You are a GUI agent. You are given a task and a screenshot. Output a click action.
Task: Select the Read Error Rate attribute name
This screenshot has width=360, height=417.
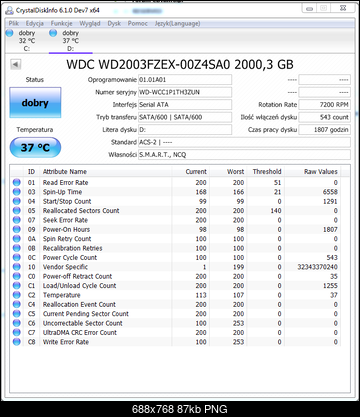click(x=65, y=182)
